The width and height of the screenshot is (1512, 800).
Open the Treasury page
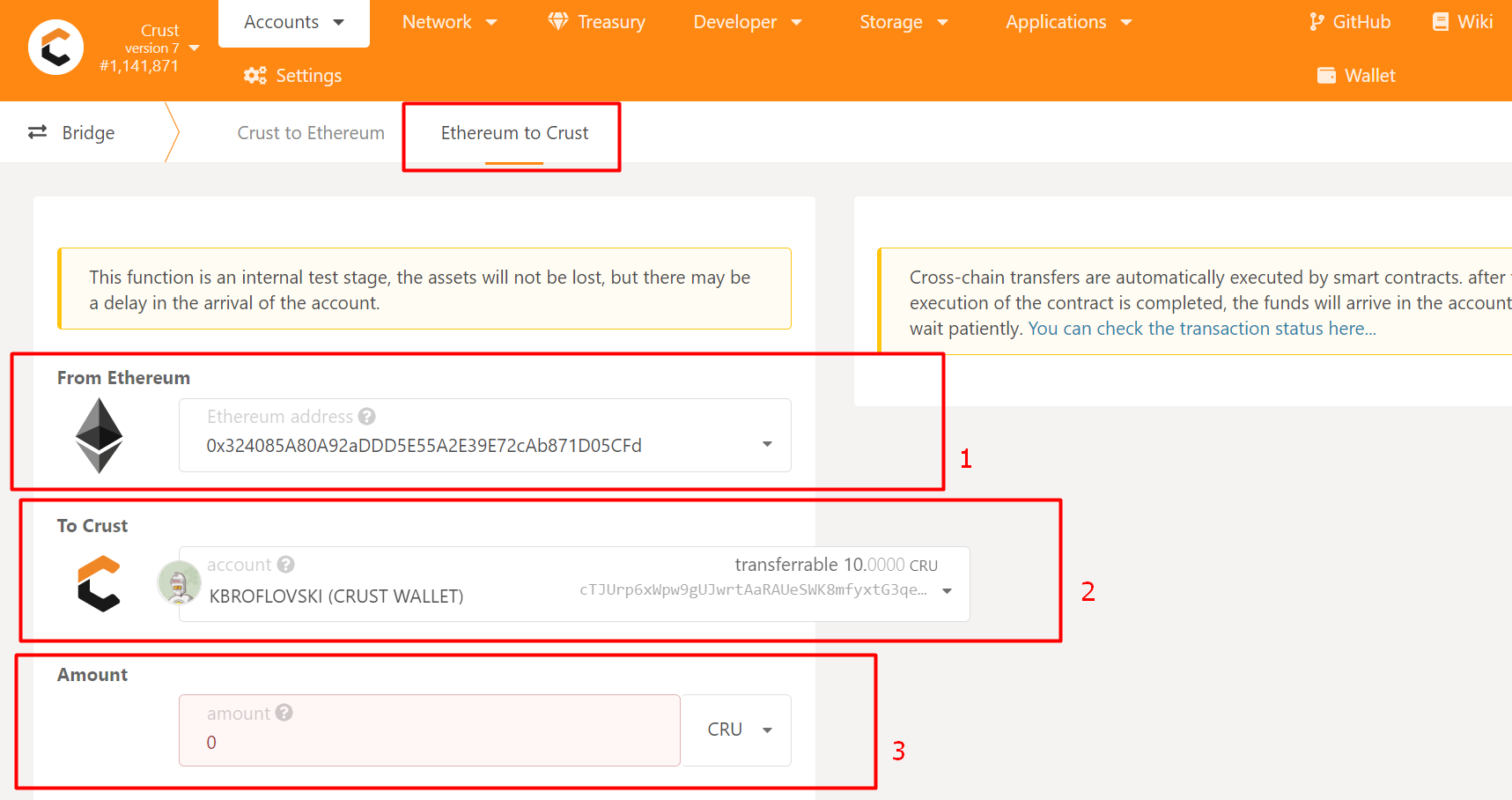tap(596, 23)
